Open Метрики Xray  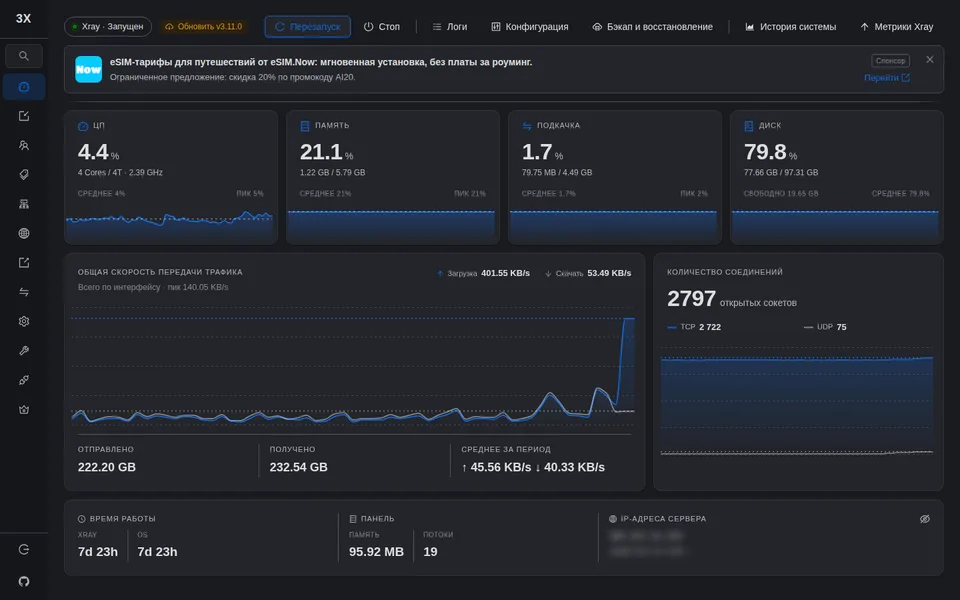(x=896, y=27)
